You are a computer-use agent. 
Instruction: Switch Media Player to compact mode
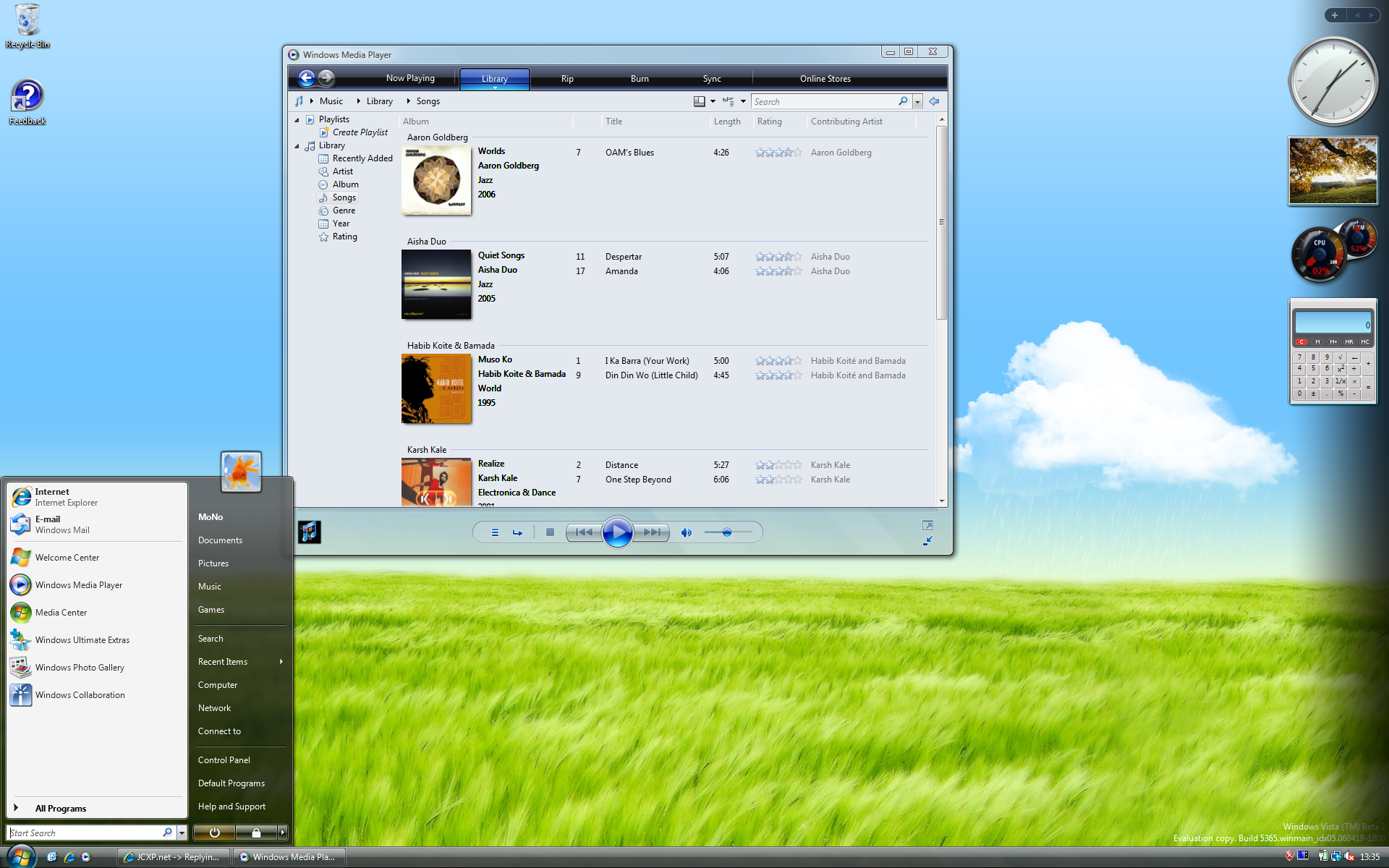[x=927, y=540]
